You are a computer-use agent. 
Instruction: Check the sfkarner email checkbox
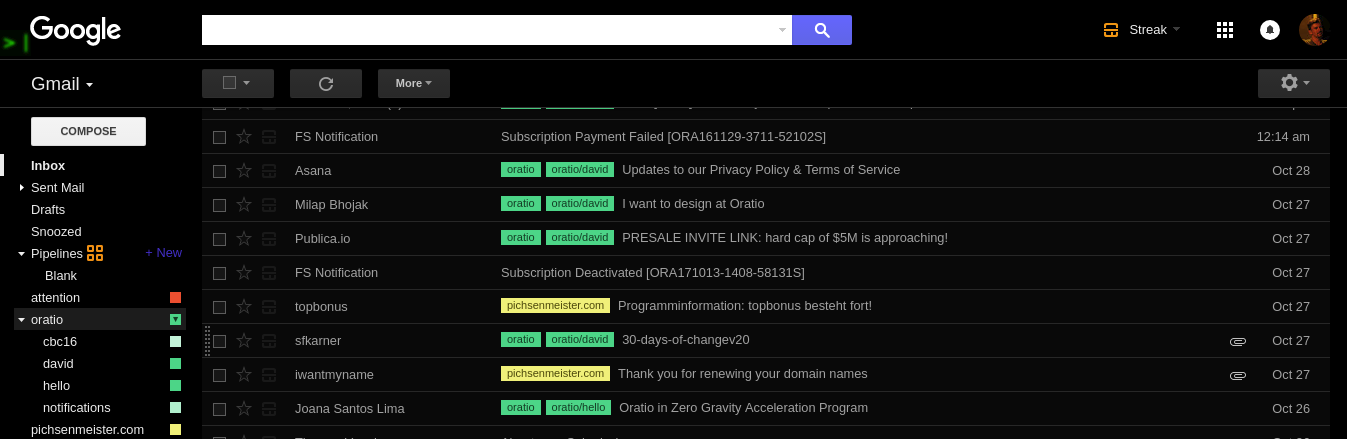(x=219, y=341)
